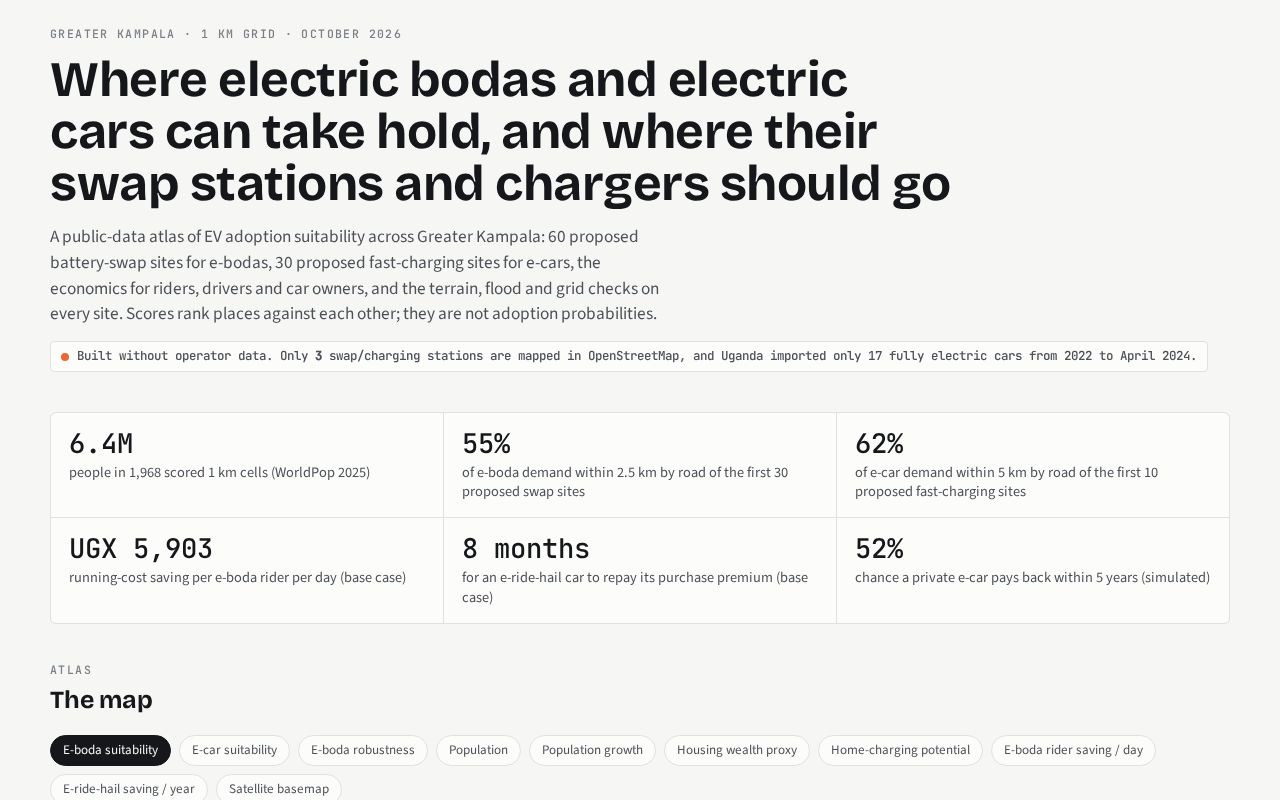This screenshot has height=800, width=1280.
Task: Click the main page headline
Action: point(500,131)
